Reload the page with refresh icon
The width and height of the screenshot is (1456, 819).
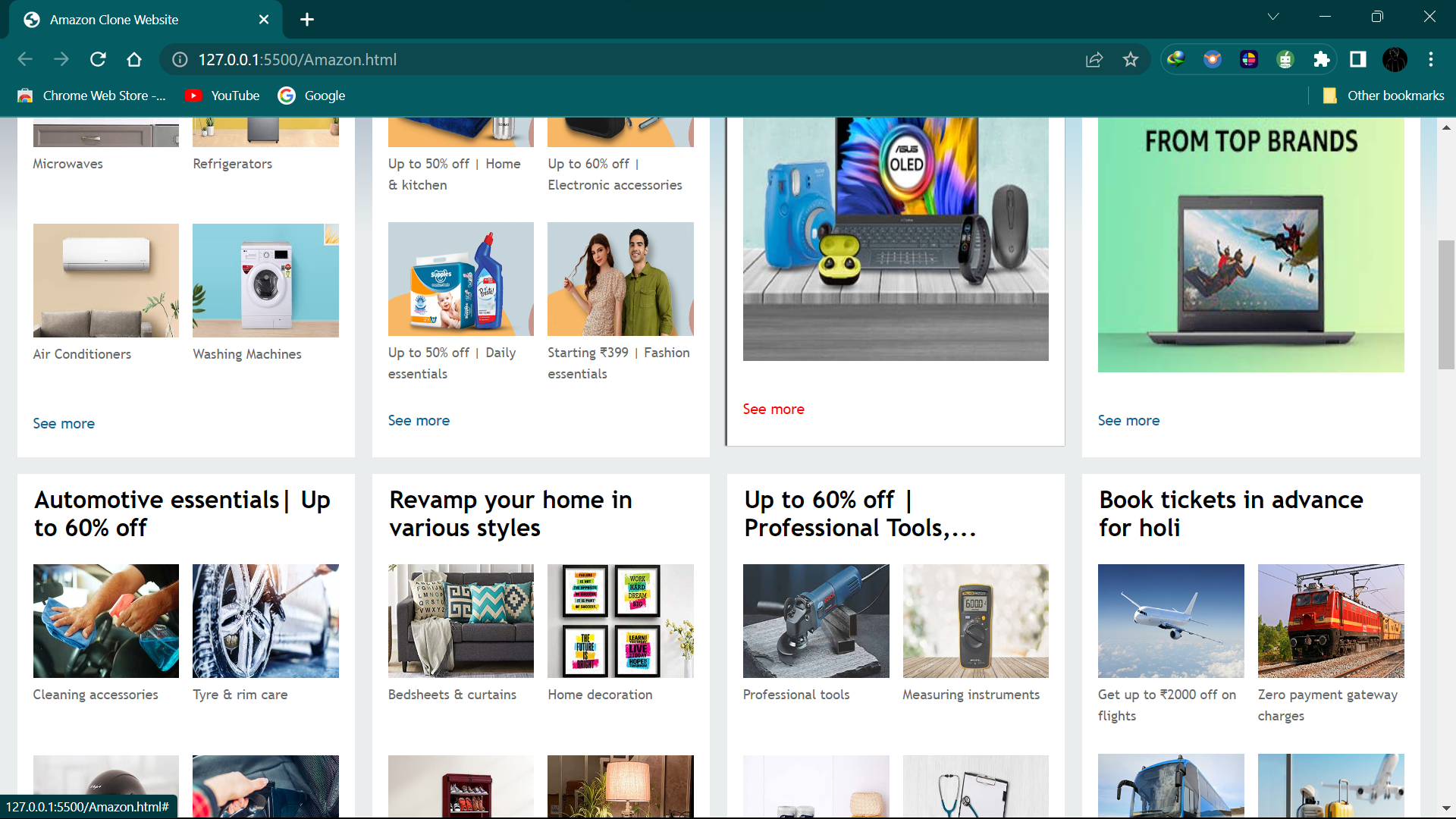pyautogui.click(x=98, y=59)
